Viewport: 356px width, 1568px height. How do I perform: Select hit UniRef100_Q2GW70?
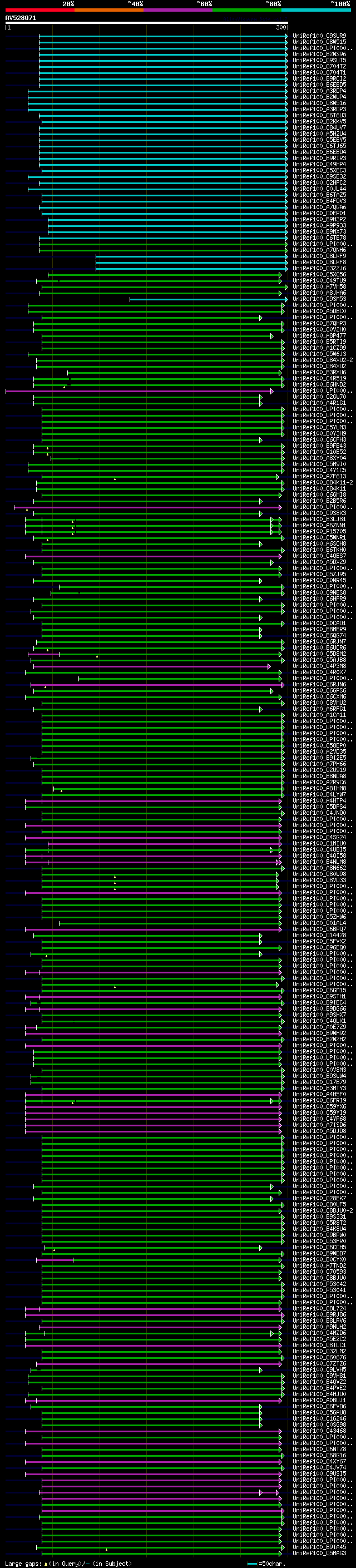pos(319,397)
